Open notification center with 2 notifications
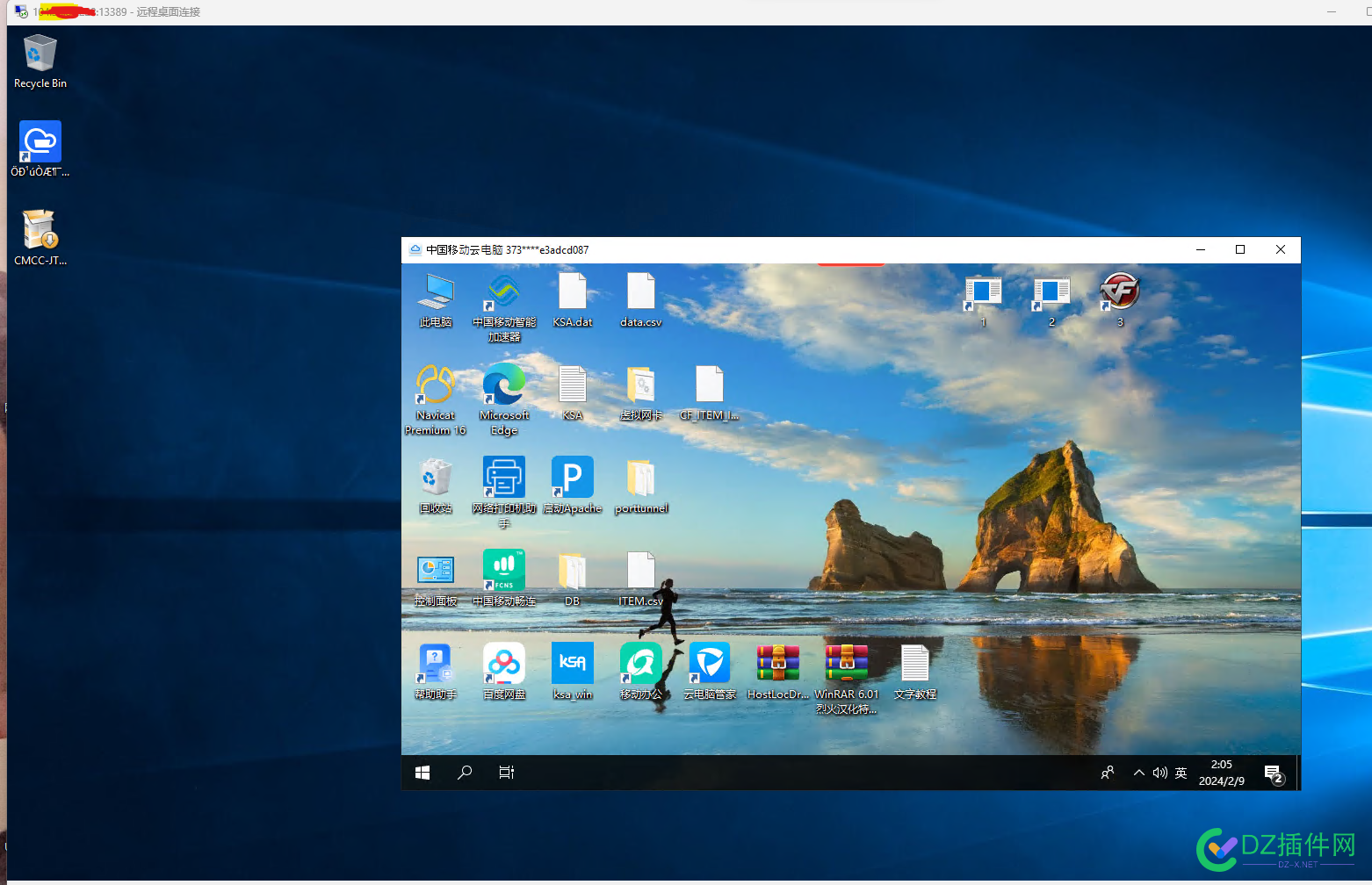1372x885 pixels. tap(1274, 773)
